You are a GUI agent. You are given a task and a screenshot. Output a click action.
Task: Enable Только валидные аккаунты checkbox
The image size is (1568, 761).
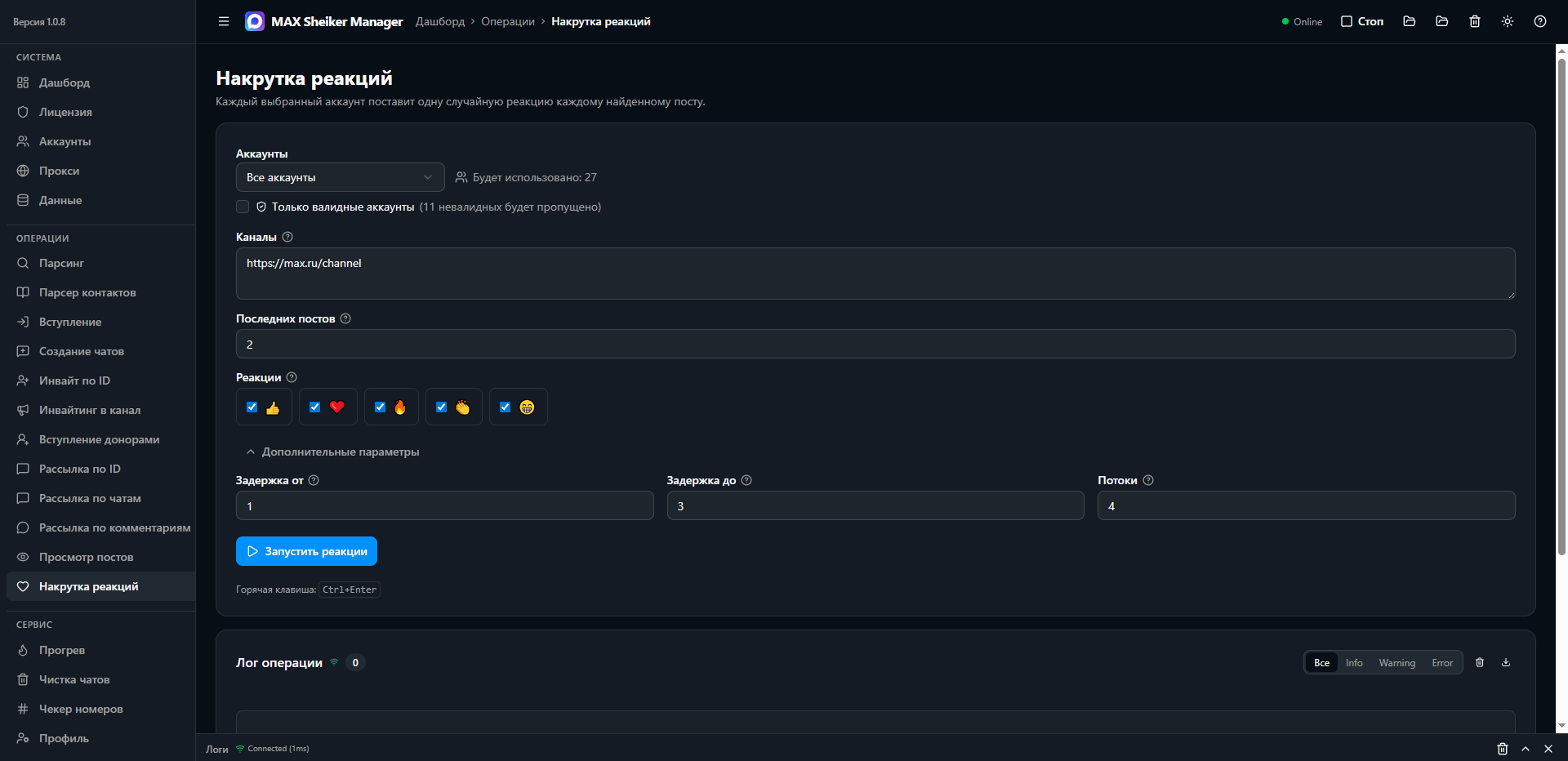(243, 207)
